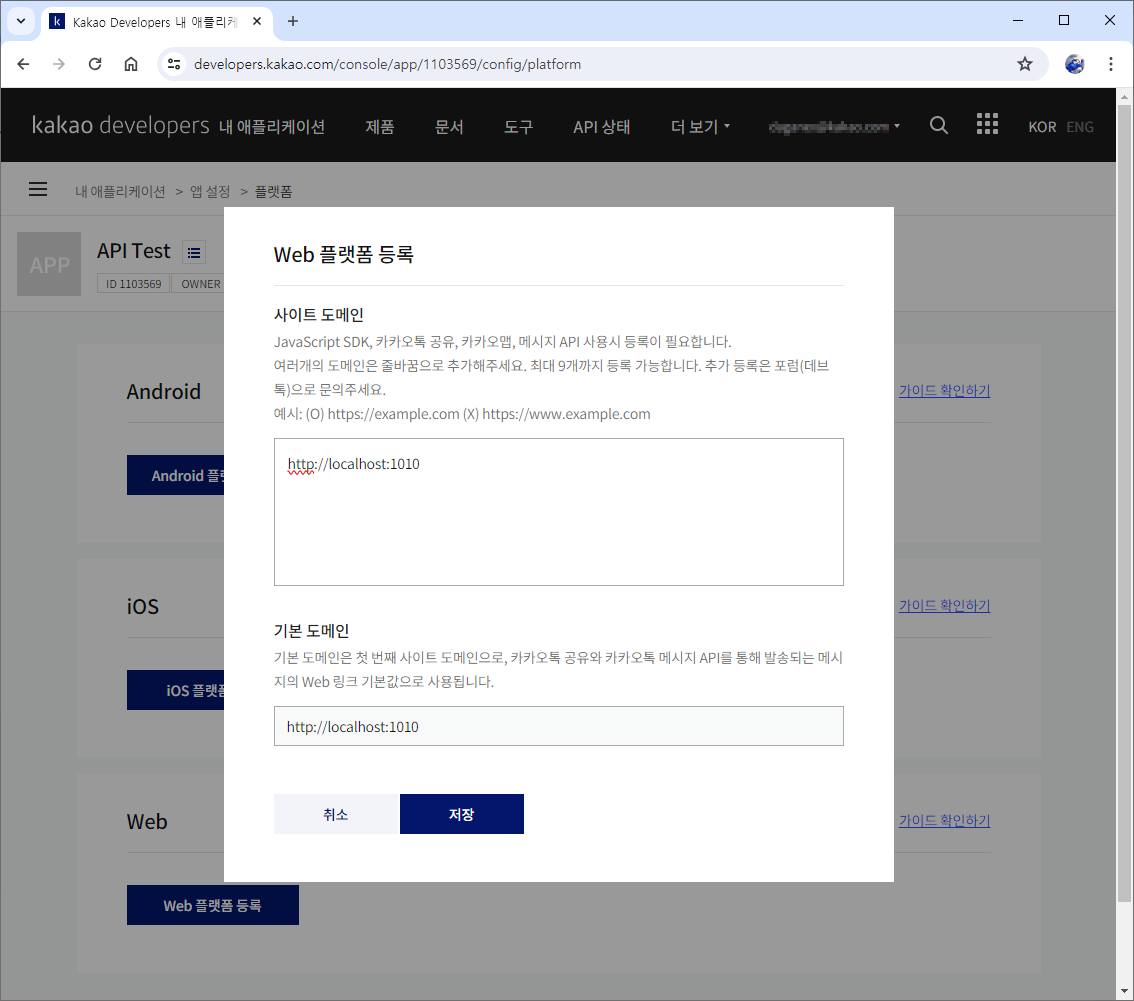
Task: Click the browser forward arrow
Action: 59,64
